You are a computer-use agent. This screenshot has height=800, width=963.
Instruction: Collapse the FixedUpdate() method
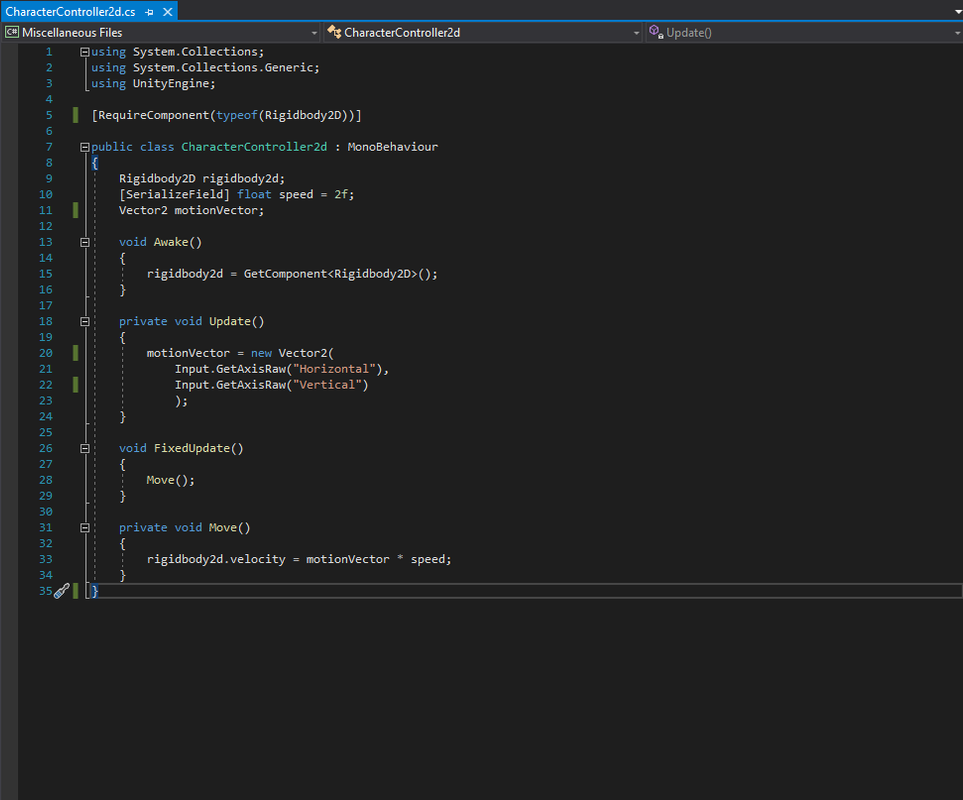(85, 449)
